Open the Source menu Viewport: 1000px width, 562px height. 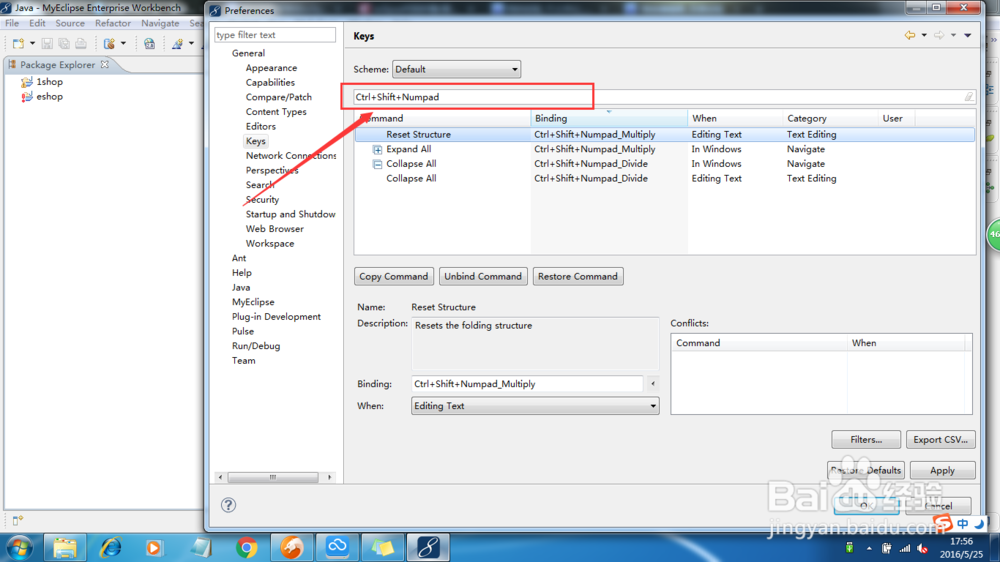point(70,23)
